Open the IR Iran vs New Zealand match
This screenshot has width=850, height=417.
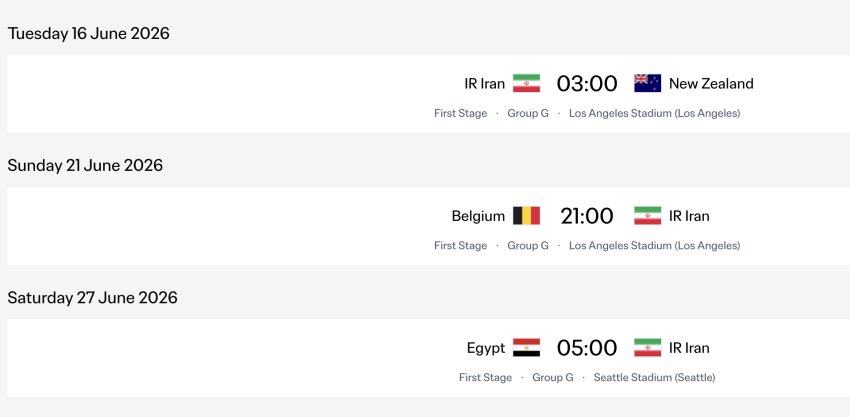(x=428, y=93)
